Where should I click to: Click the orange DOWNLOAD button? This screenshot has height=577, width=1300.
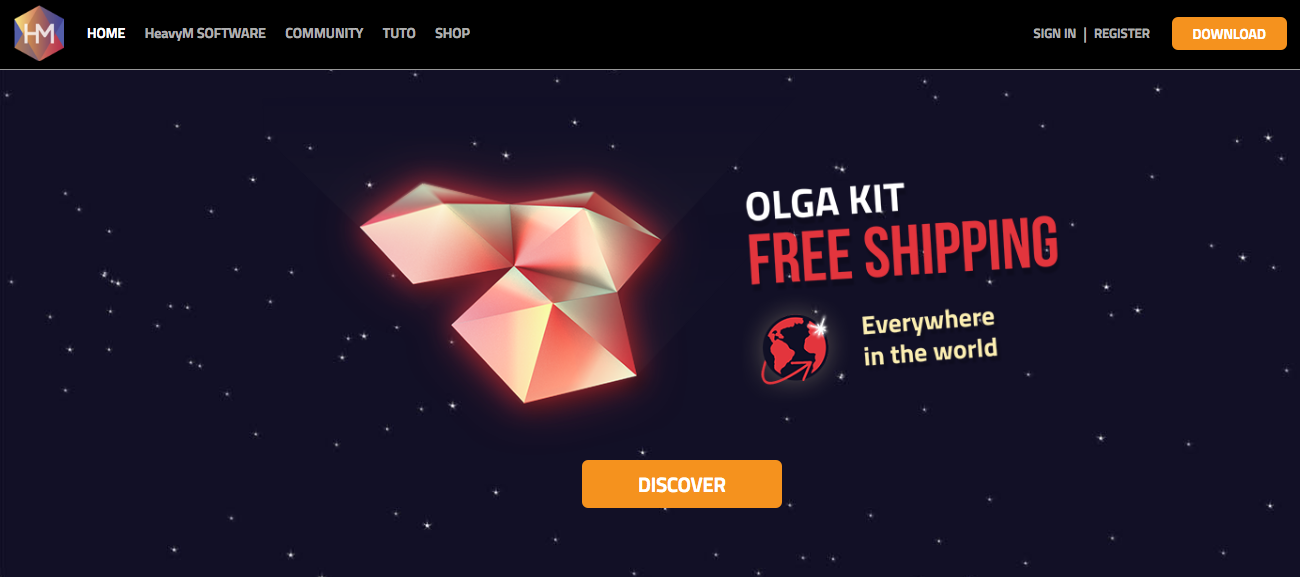(x=1229, y=34)
